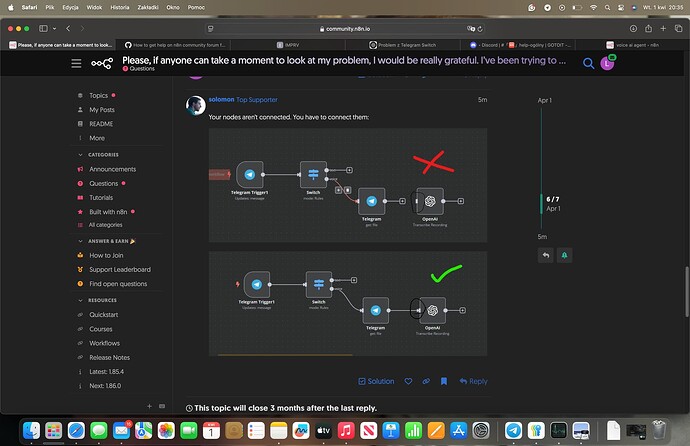Click Next: 1.86.0 version entry
Image resolution: width=690 pixels, height=446 pixels.
(105, 386)
